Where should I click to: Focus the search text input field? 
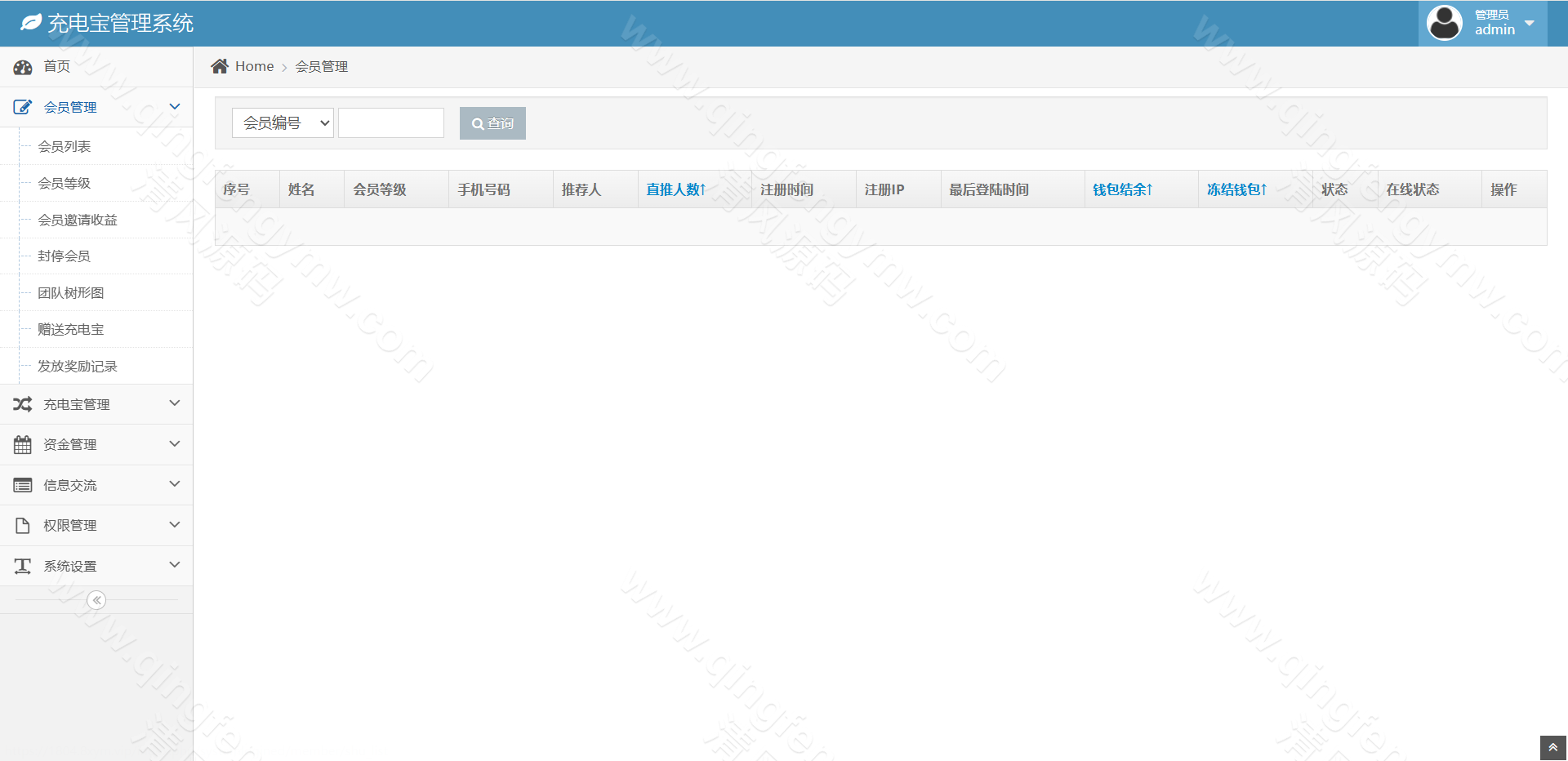[391, 123]
